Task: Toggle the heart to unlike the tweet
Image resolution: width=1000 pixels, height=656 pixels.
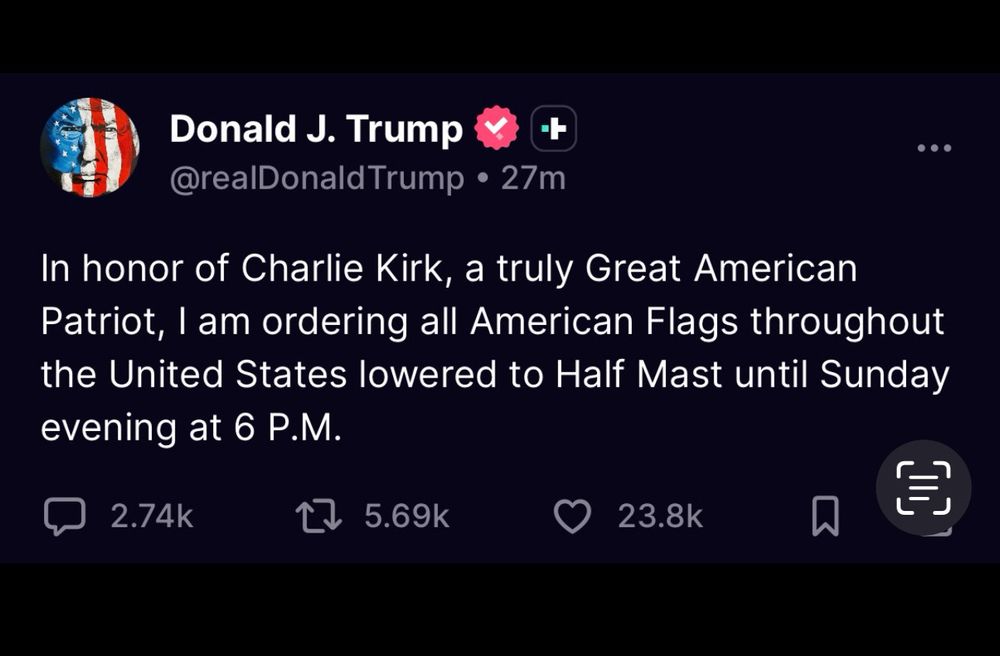Action: (x=572, y=515)
